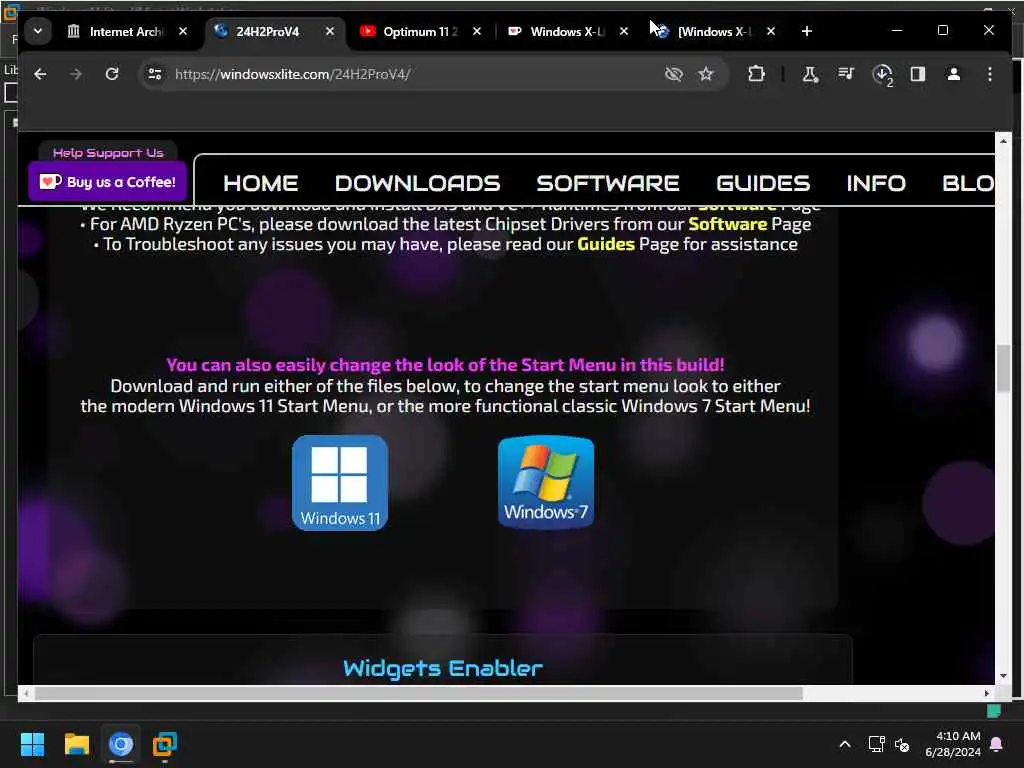This screenshot has width=1024, height=768.
Task: Open the Extensions puzzle icon
Action: click(756, 74)
